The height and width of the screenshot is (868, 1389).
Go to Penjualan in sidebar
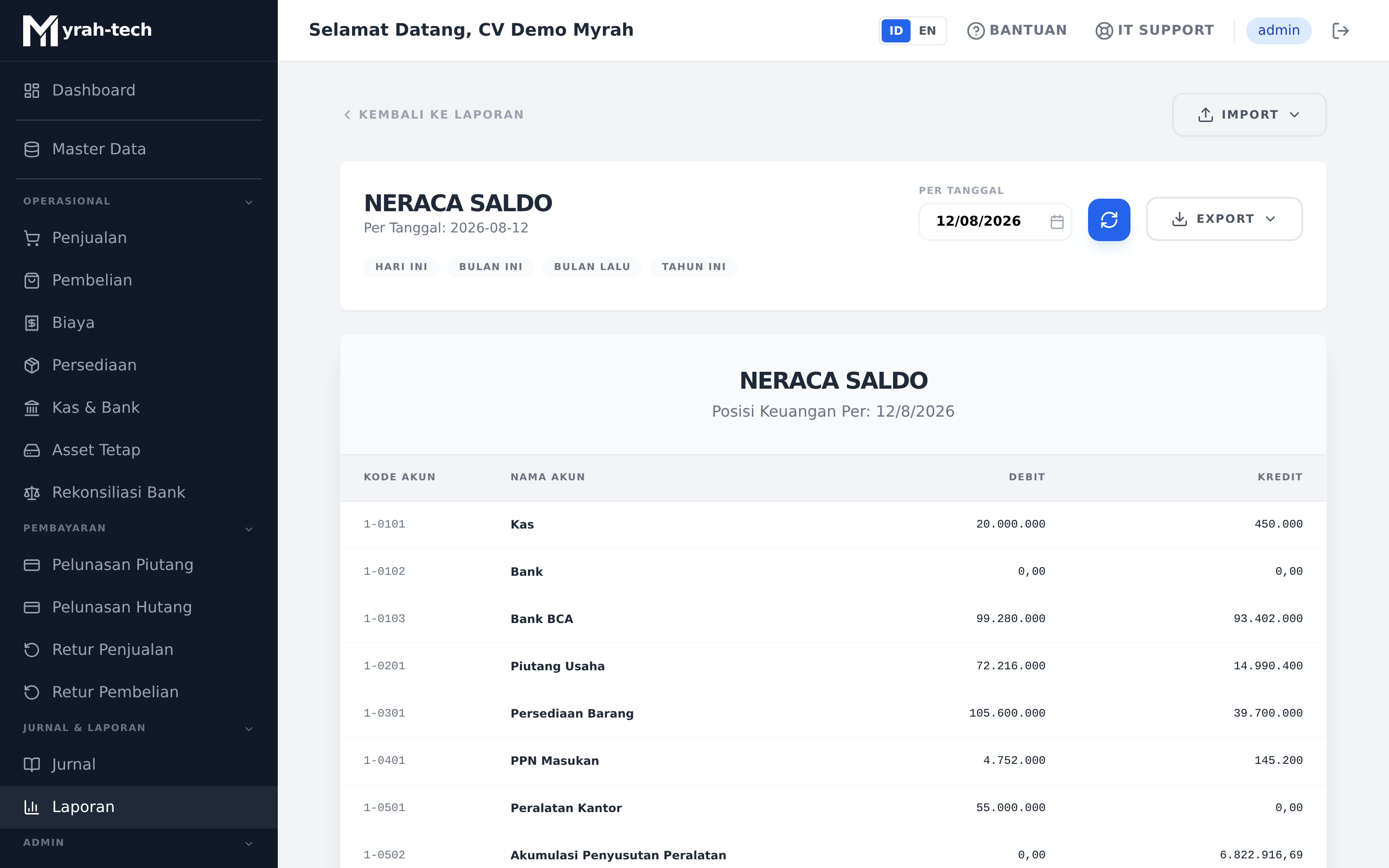[138, 238]
